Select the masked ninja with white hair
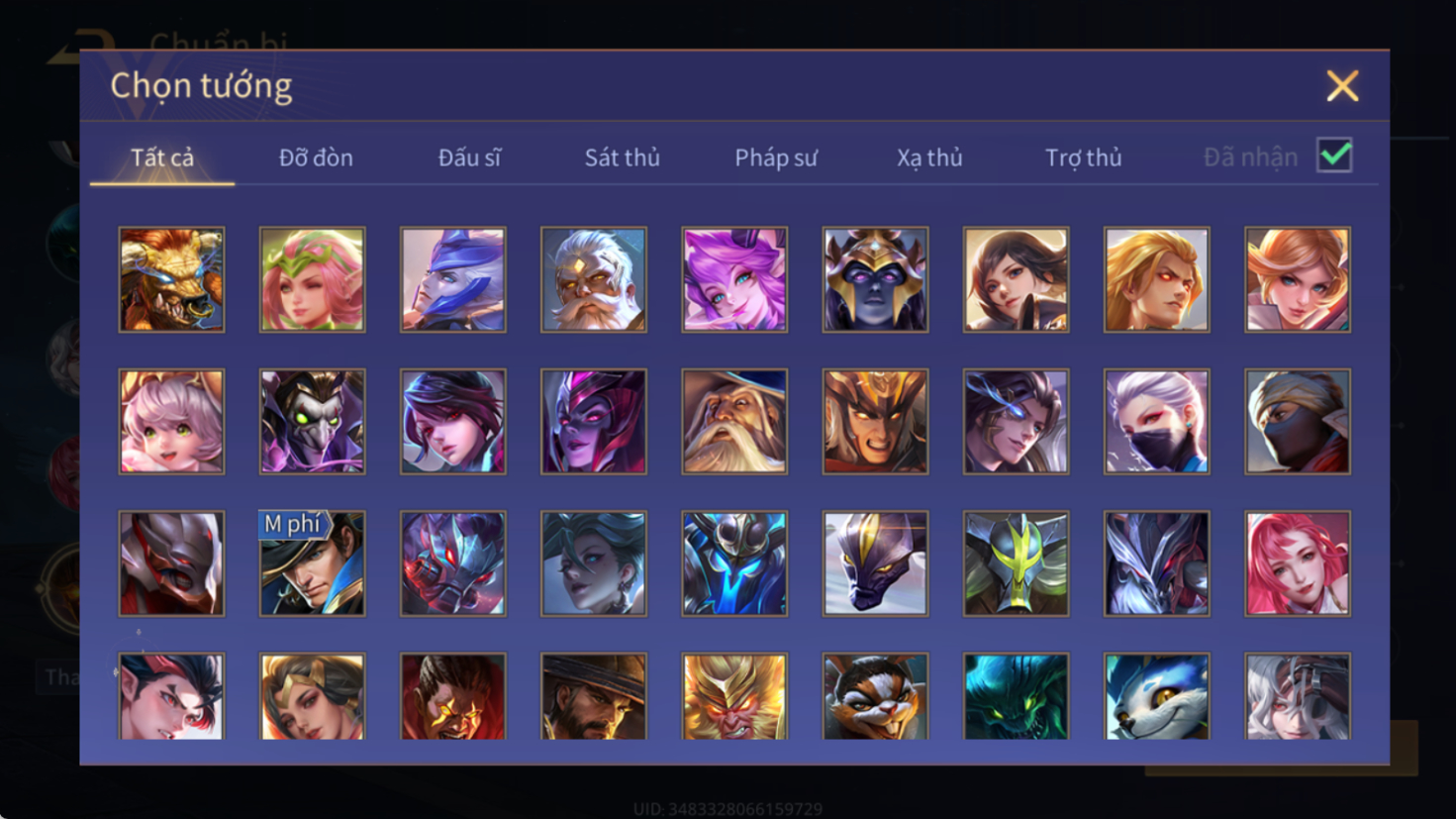Viewport: 1456px width, 819px height. [1156, 422]
